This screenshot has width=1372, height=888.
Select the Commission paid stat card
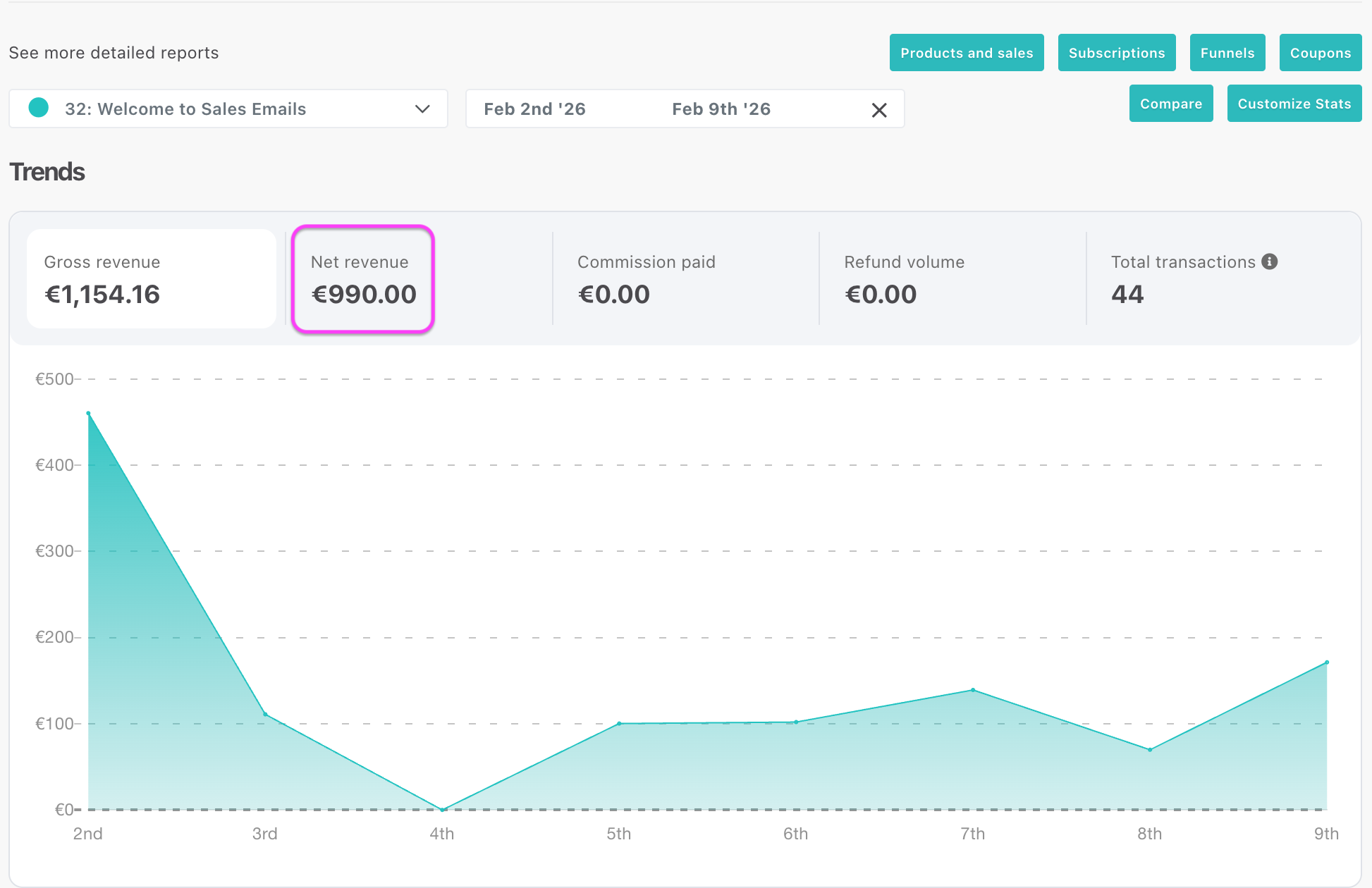pyautogui.click(x=685, y=278)
